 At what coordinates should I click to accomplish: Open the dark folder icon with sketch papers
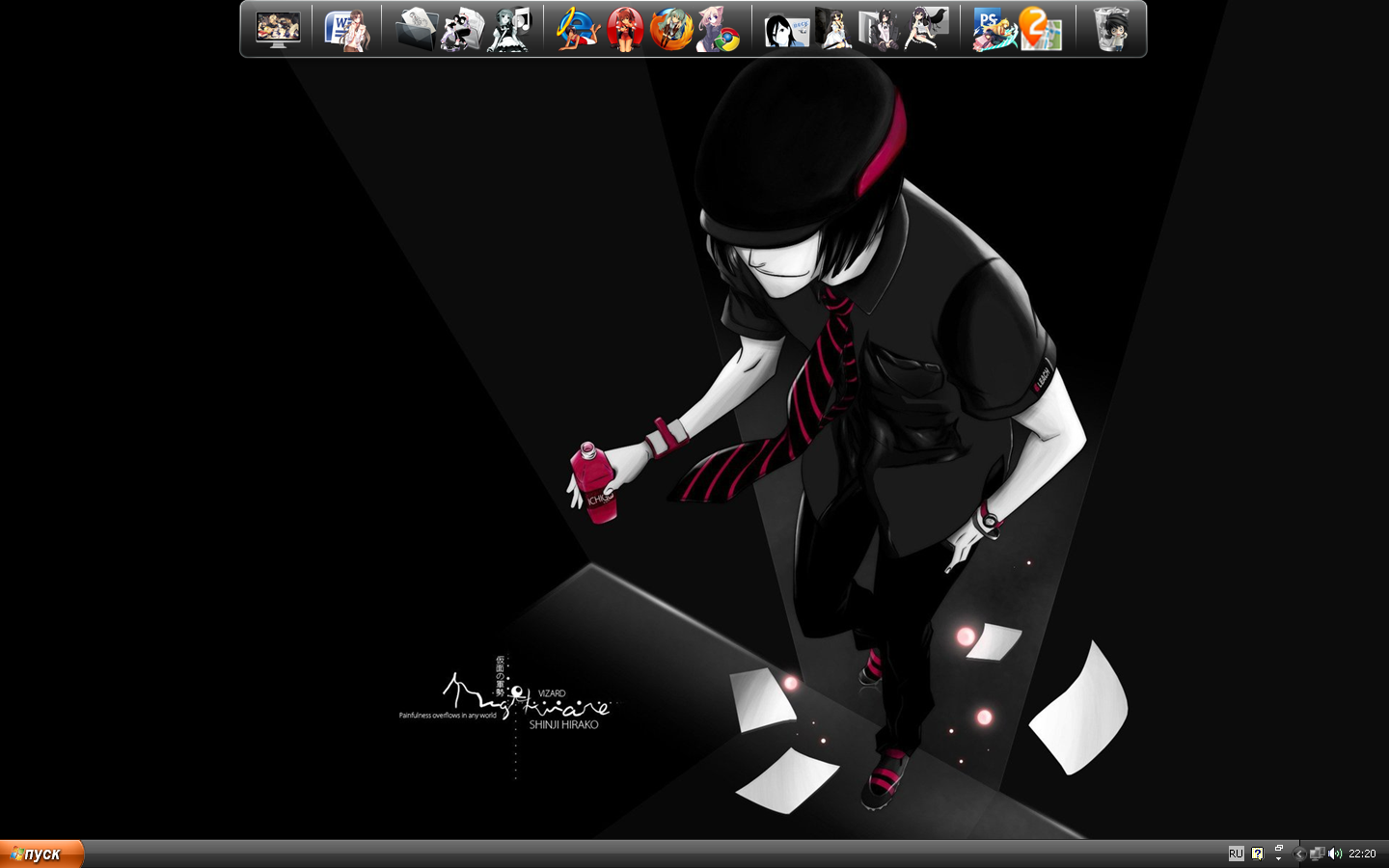click(417, 29)
